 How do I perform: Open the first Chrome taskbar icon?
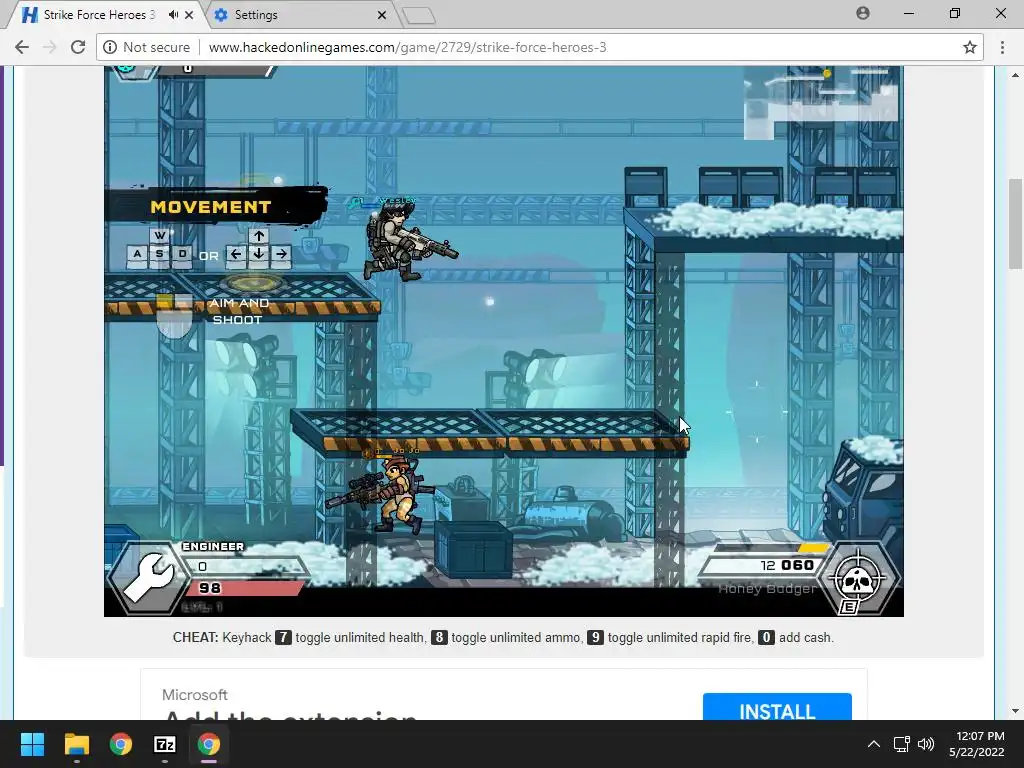point(121,744)
